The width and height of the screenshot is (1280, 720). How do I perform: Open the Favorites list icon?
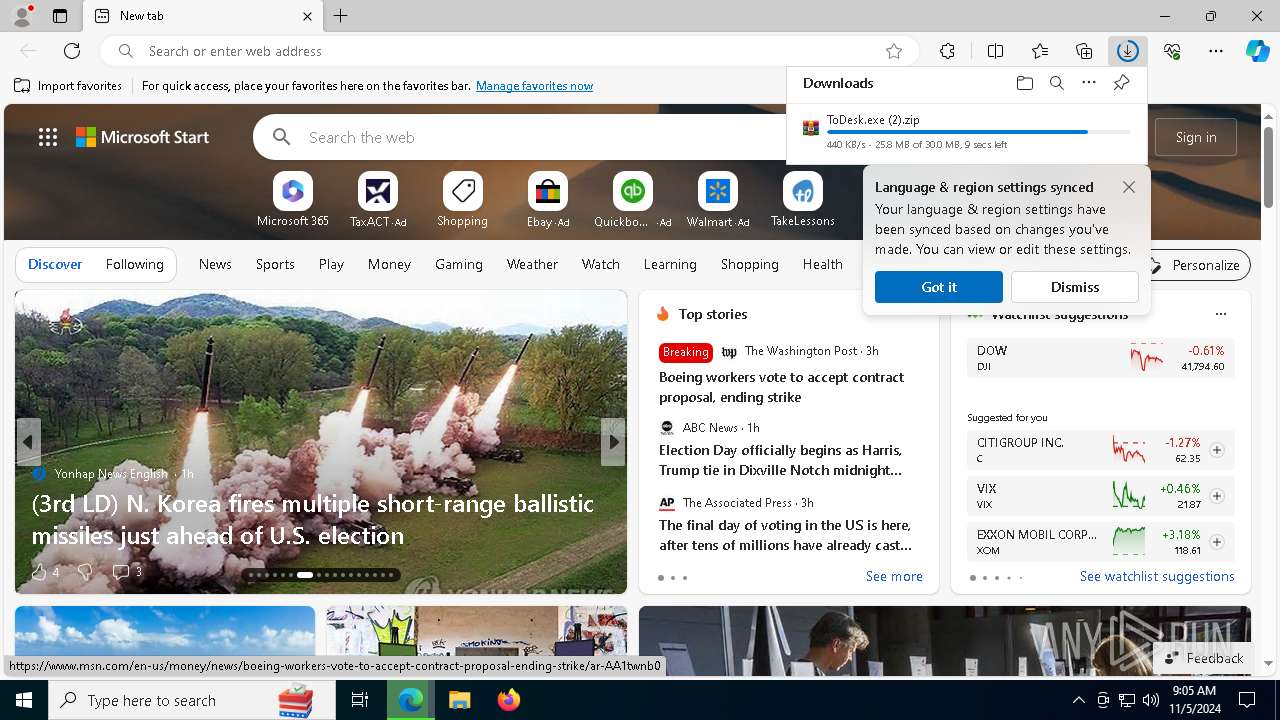click(x=1040, y=51)
